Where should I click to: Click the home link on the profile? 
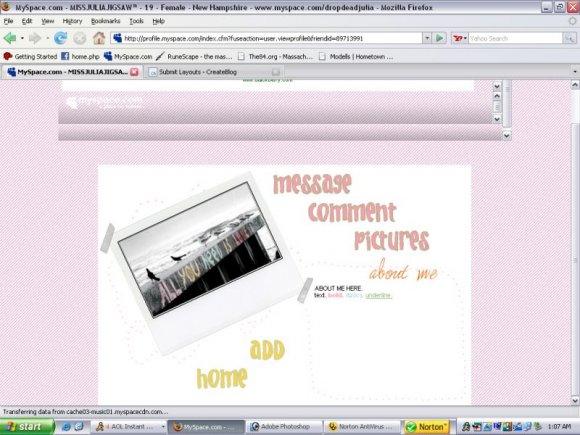click(x=222, y=378)
